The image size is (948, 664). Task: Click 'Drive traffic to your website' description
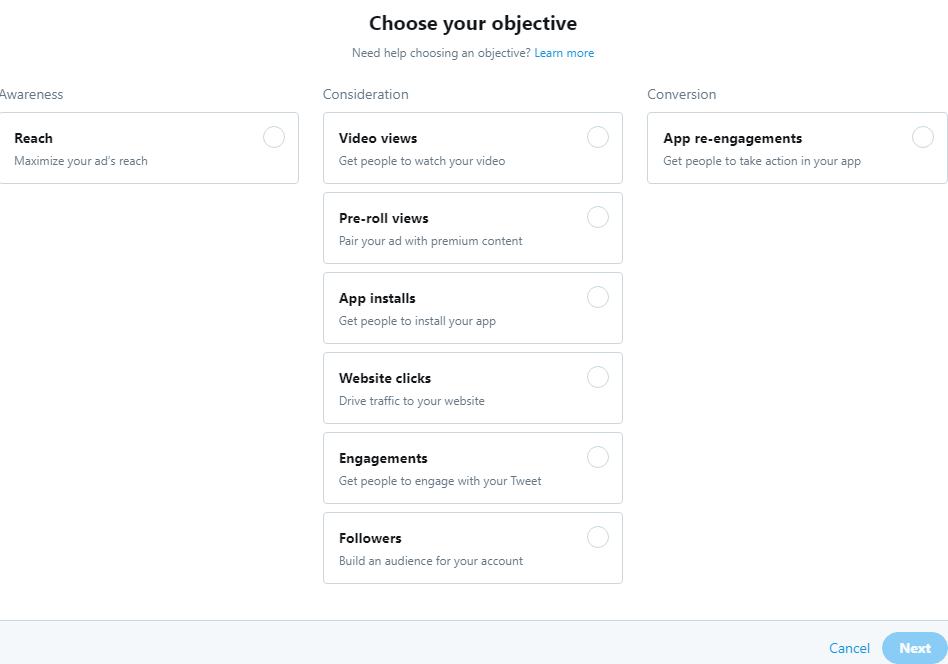(412, 401)
